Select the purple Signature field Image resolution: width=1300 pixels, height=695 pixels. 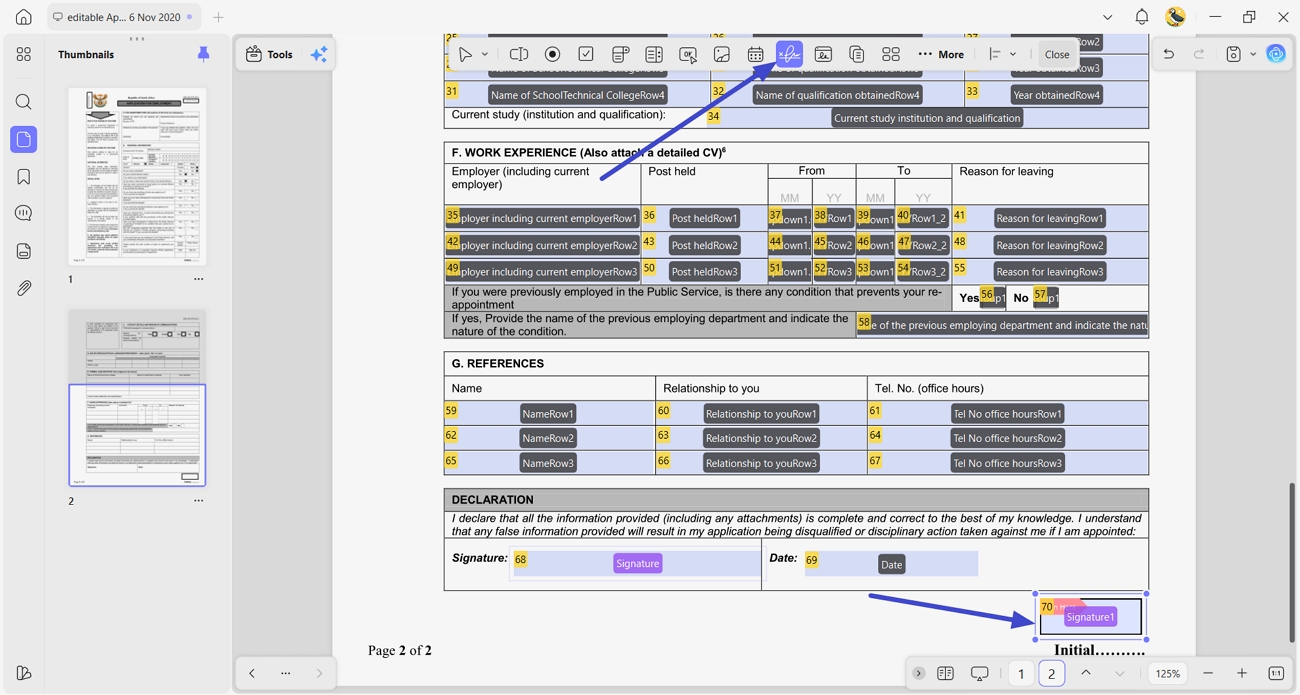click(x=637, y=564)
